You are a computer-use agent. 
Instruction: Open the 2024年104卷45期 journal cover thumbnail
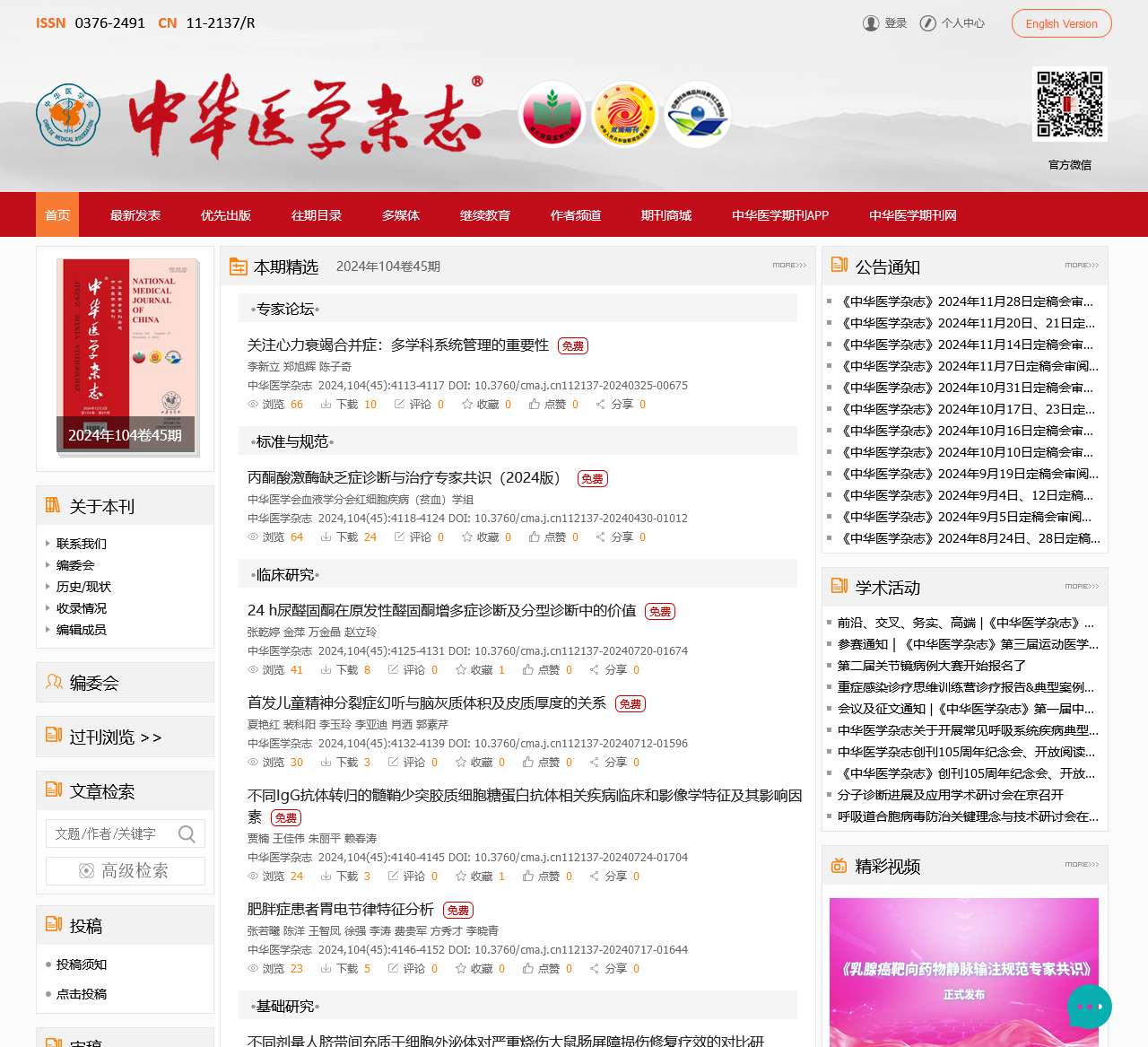click(x=126, y=355)
